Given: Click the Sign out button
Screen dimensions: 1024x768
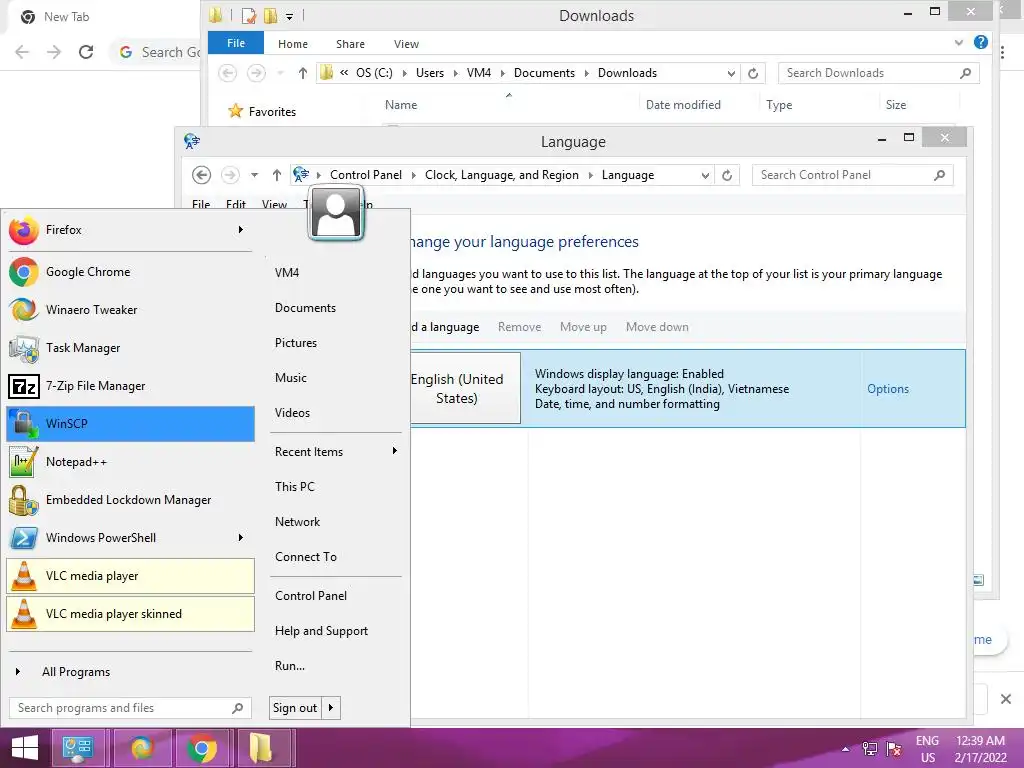Looking at the screenshot, I should (295, 708).
